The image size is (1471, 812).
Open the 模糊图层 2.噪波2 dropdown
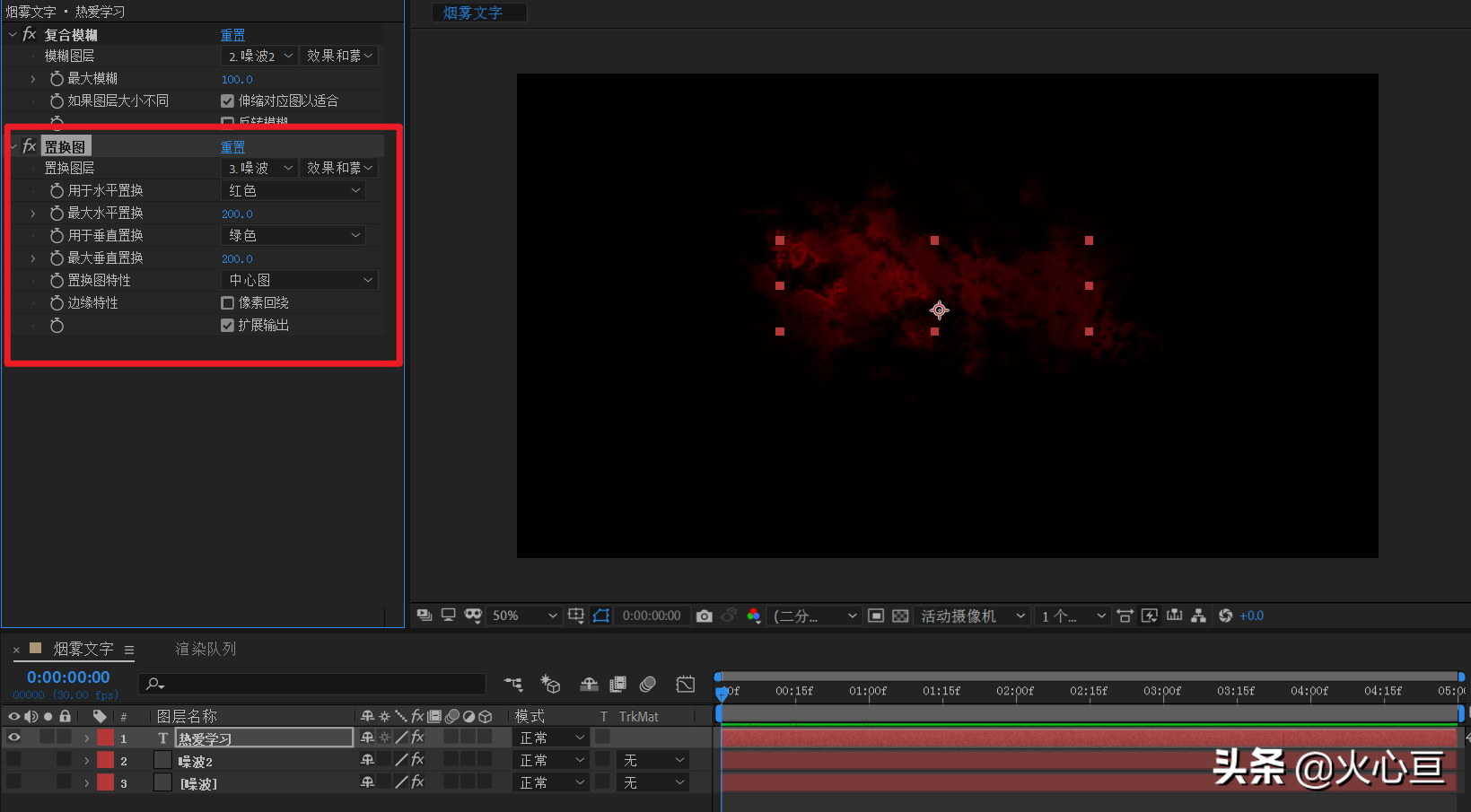(259, 56)
